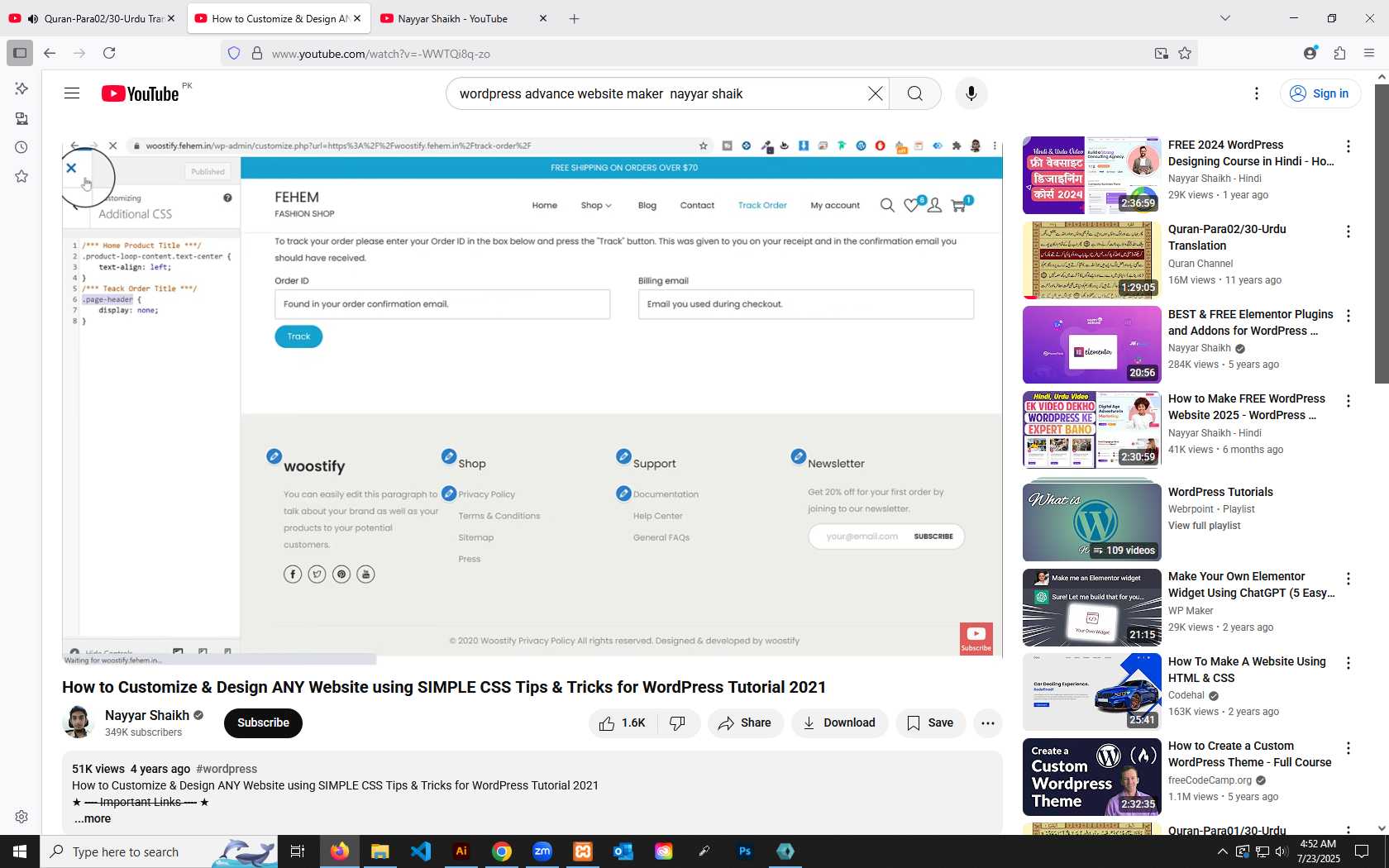Open Create a Custom WordPress Theme thumbnail
This screenshot has width=1389, height=868.
[1092, 777]
